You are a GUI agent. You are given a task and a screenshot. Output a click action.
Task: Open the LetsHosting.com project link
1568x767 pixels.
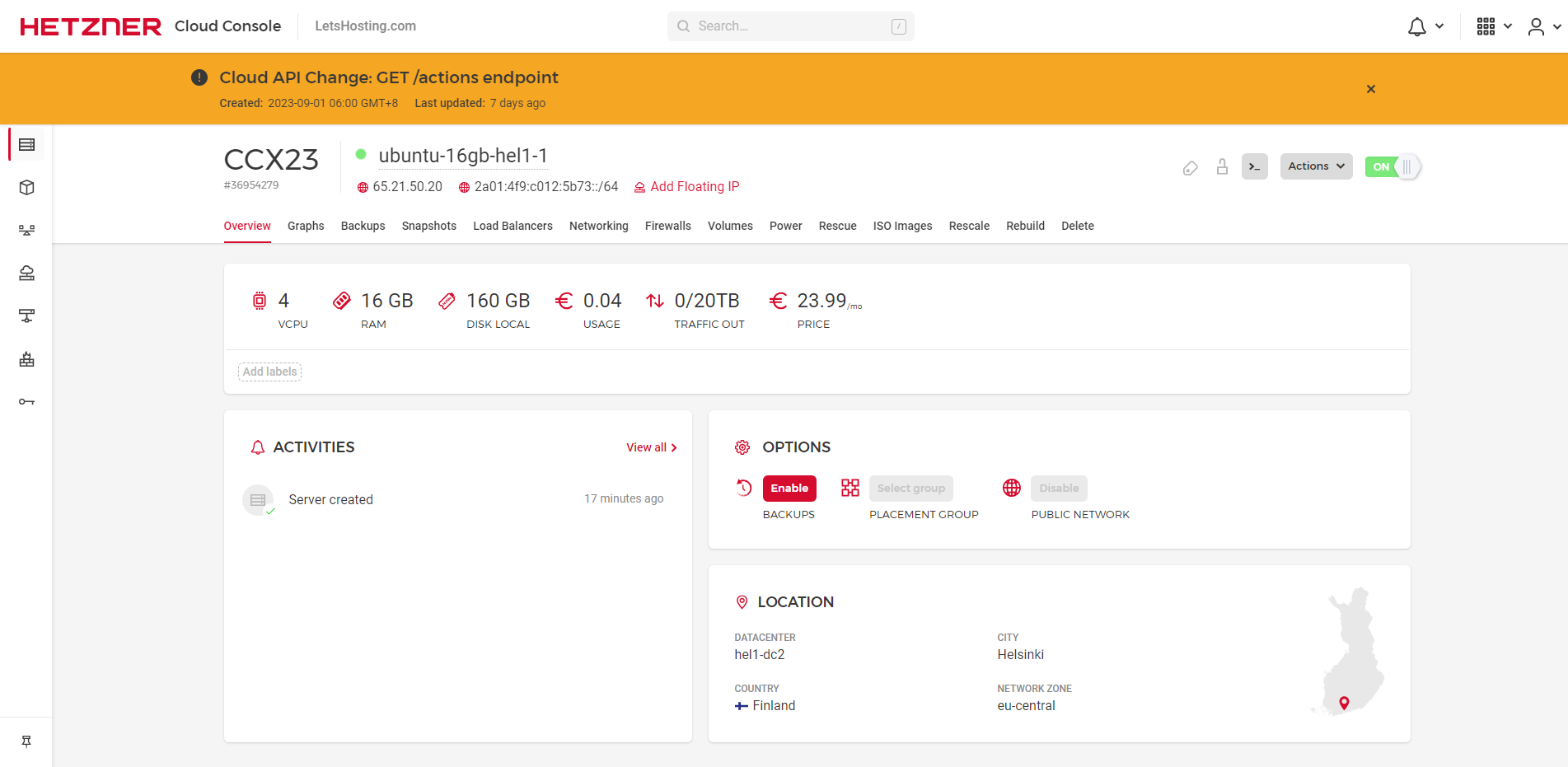point(365,26)
